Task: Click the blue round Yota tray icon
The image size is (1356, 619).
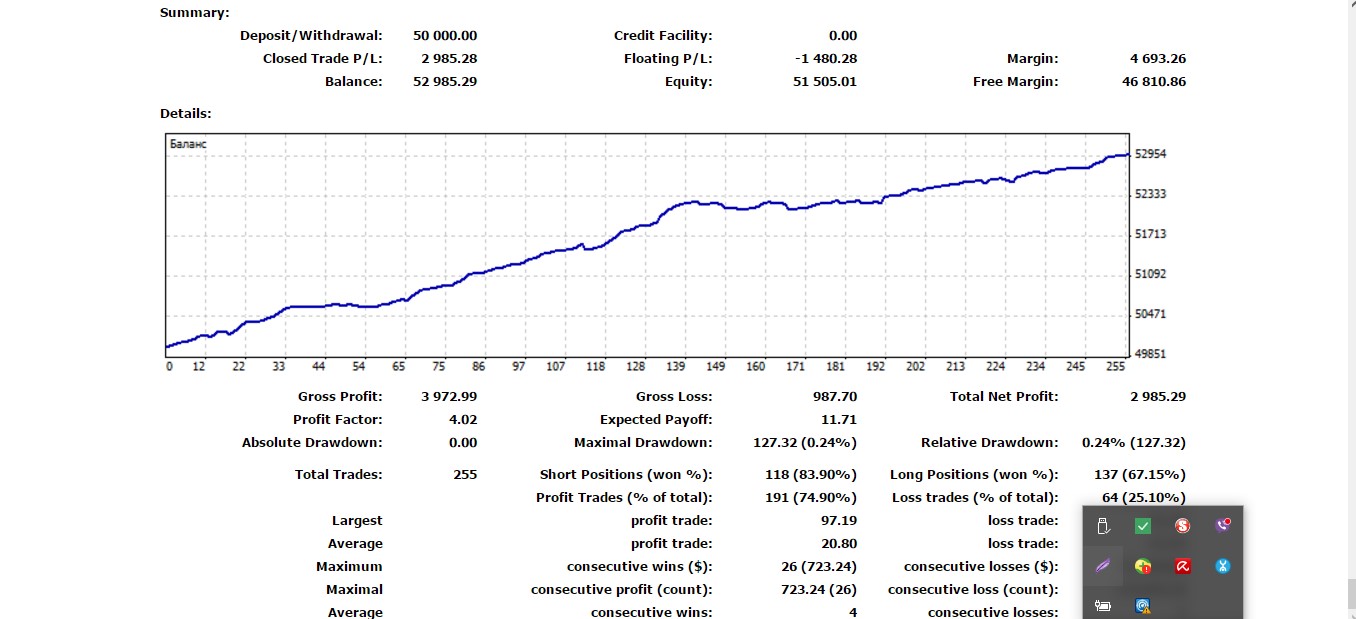Action: (1222, 566)
